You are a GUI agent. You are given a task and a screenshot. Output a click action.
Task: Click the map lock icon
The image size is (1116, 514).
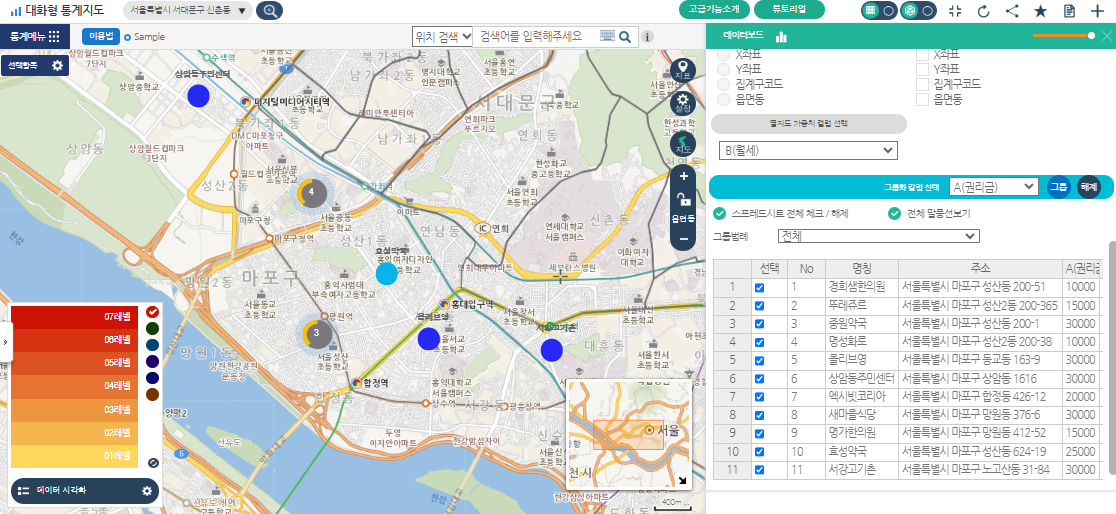coord(684,198)
